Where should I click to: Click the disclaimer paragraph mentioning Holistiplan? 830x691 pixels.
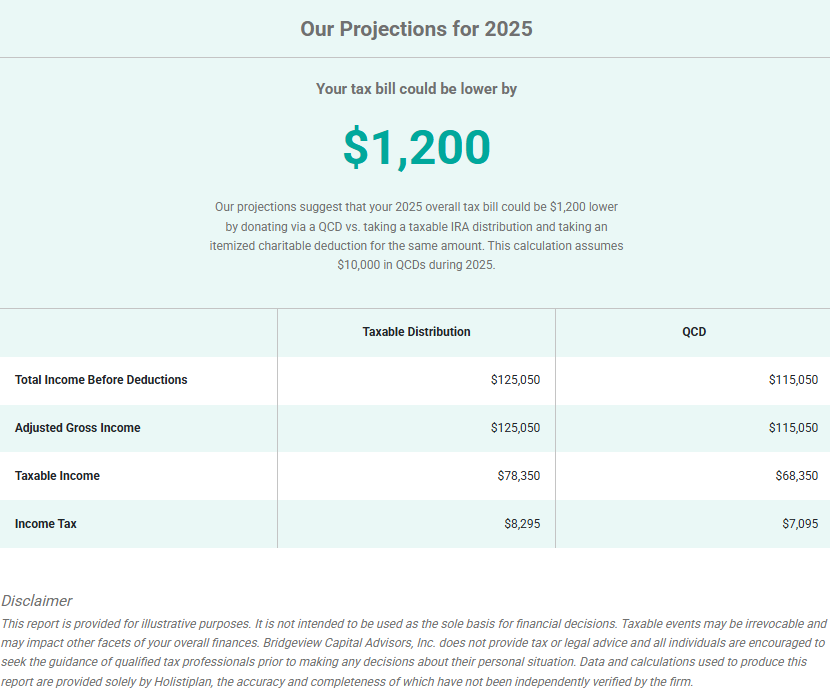pos(414,652)
